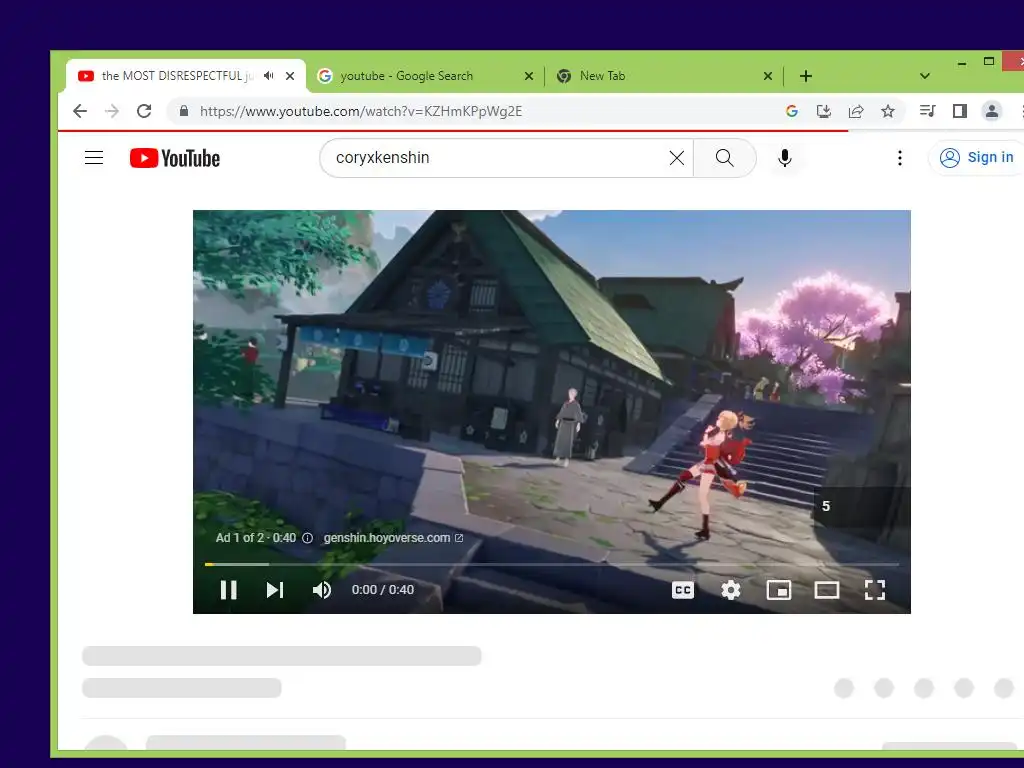The width and height of the screenshot is (1024, 768).
Task: Click the ad info circle icon
Action: [x=308, y=537]
